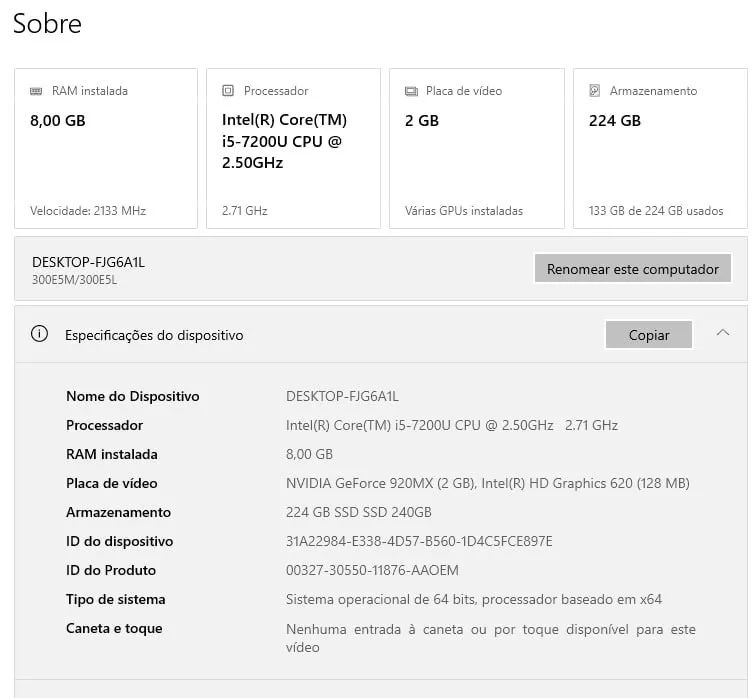Image resolution: width=752 pixels, height=698 pixels.
Task: Click Especificações do dispositivo header label
Action: point(154,335)
